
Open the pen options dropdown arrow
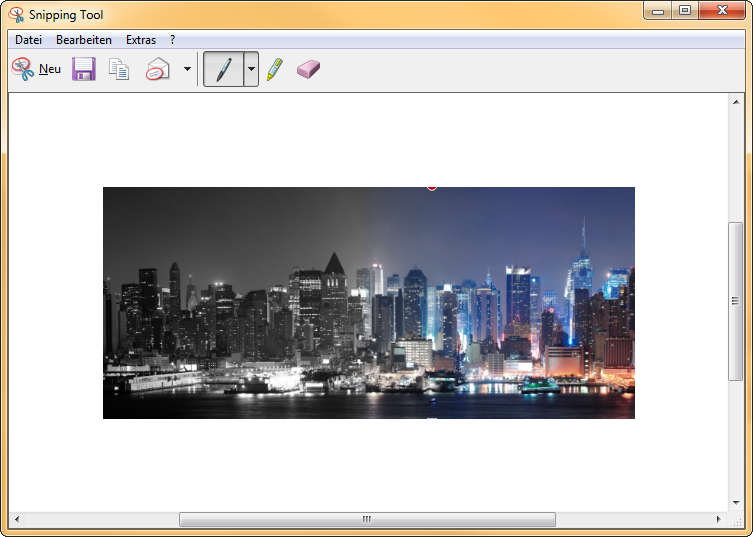(251, 70)
